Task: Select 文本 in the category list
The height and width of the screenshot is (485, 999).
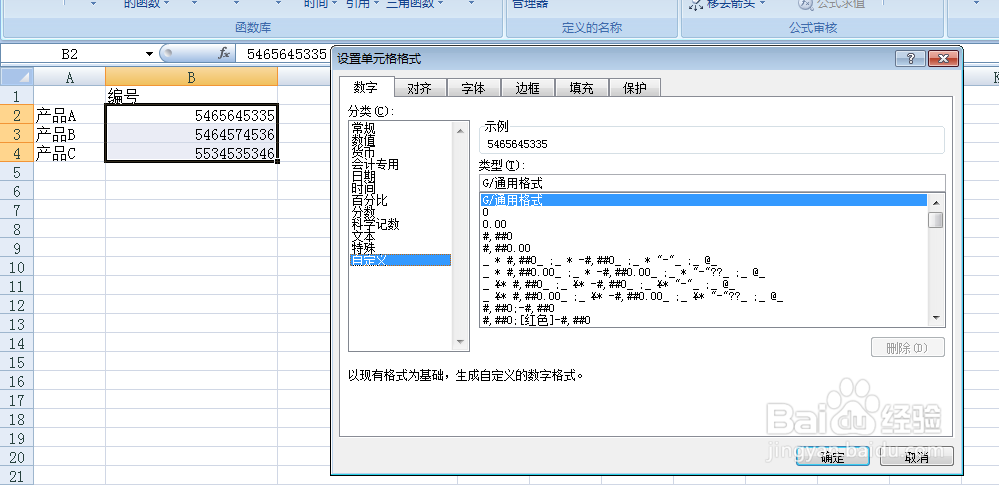Action: [401, 236]
